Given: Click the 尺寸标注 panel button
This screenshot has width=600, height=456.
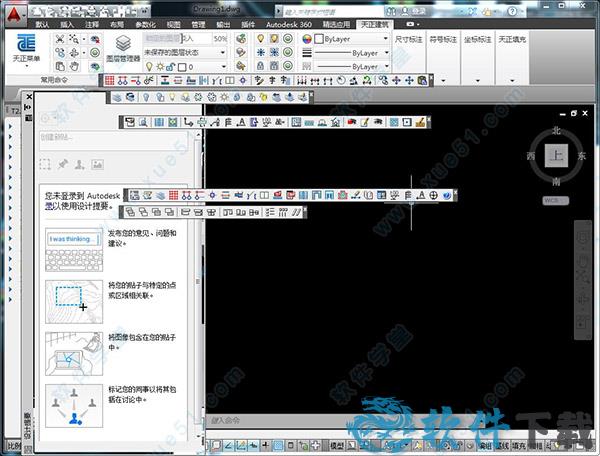Looking at the screenshot, I should coord(409,39).
